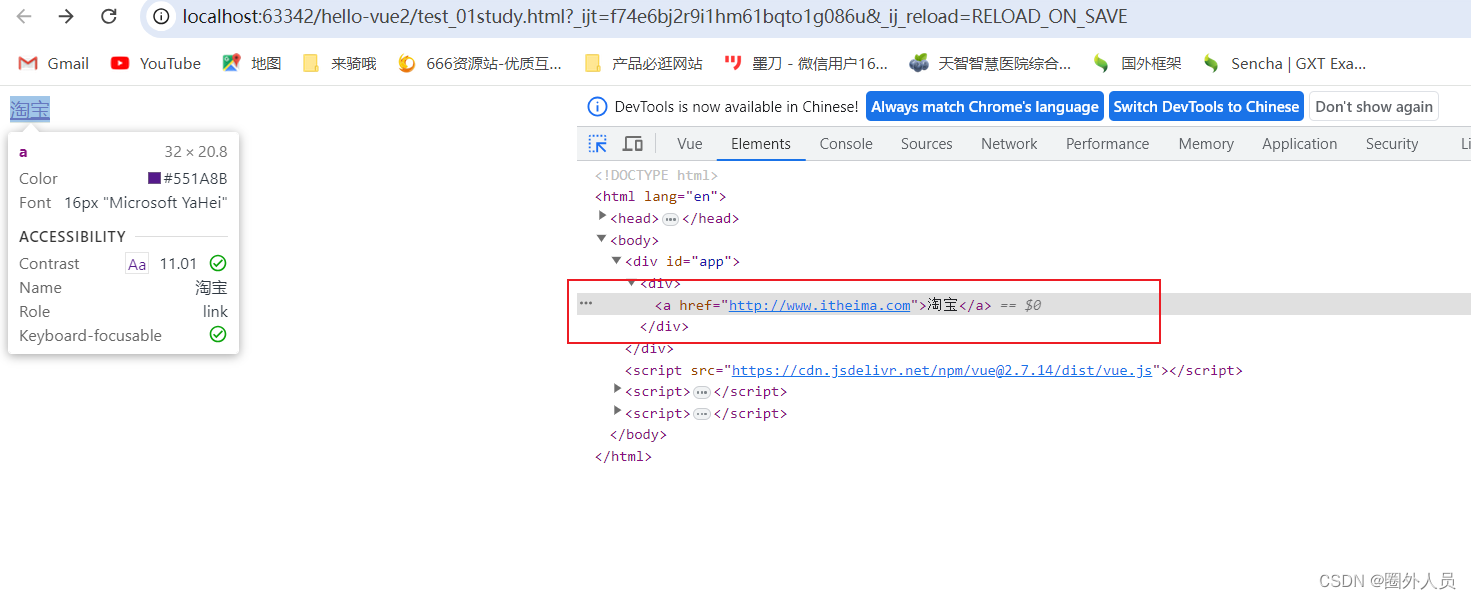Open the Sencha GXT bookmark
The height and width of the screenshot is (599, 1471).
(x=1284, y=63)
